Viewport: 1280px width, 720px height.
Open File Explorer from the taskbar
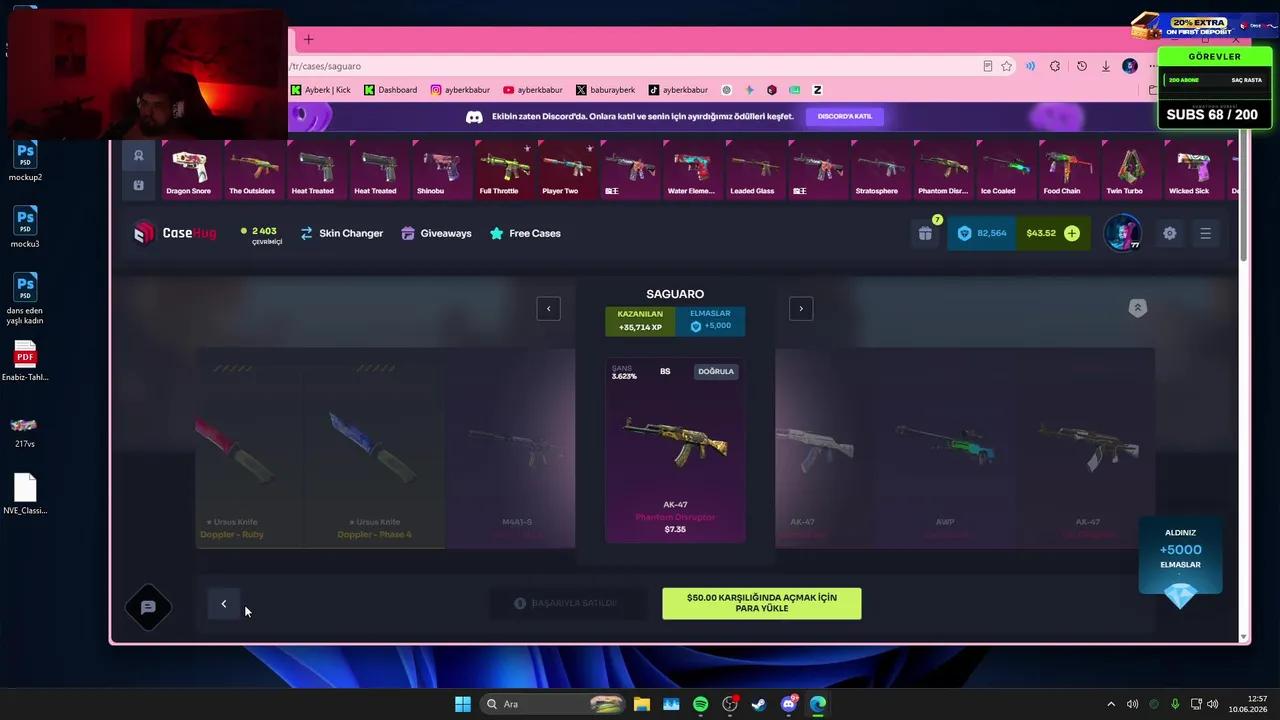[x=641, y=704]
